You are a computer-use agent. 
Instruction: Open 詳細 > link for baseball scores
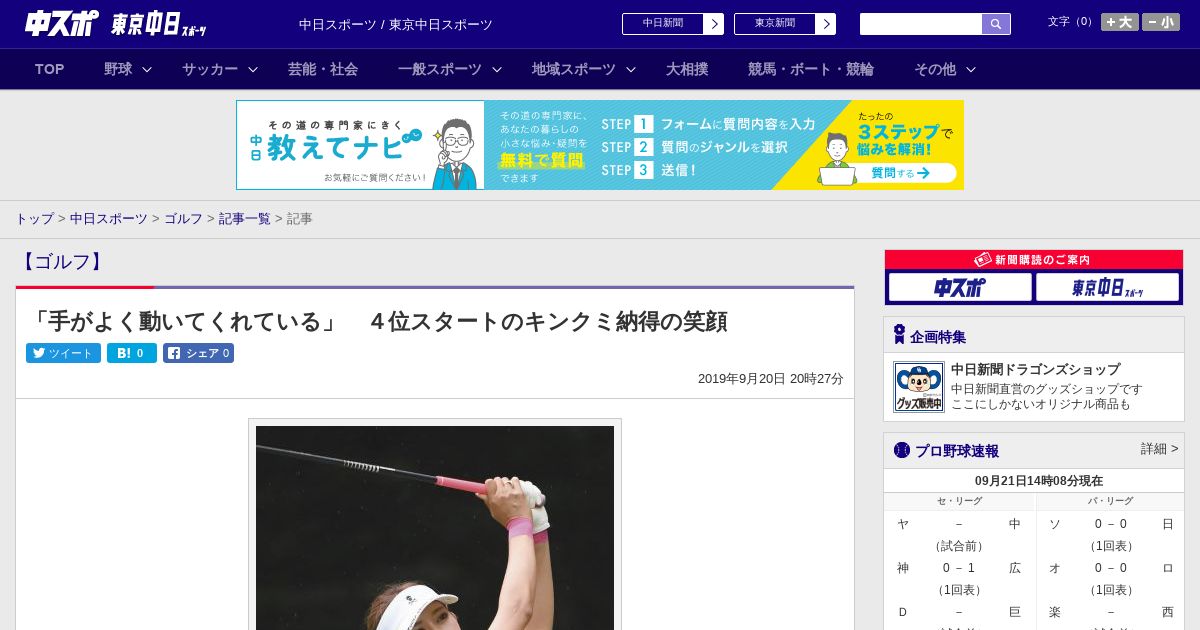(1159, 449)
